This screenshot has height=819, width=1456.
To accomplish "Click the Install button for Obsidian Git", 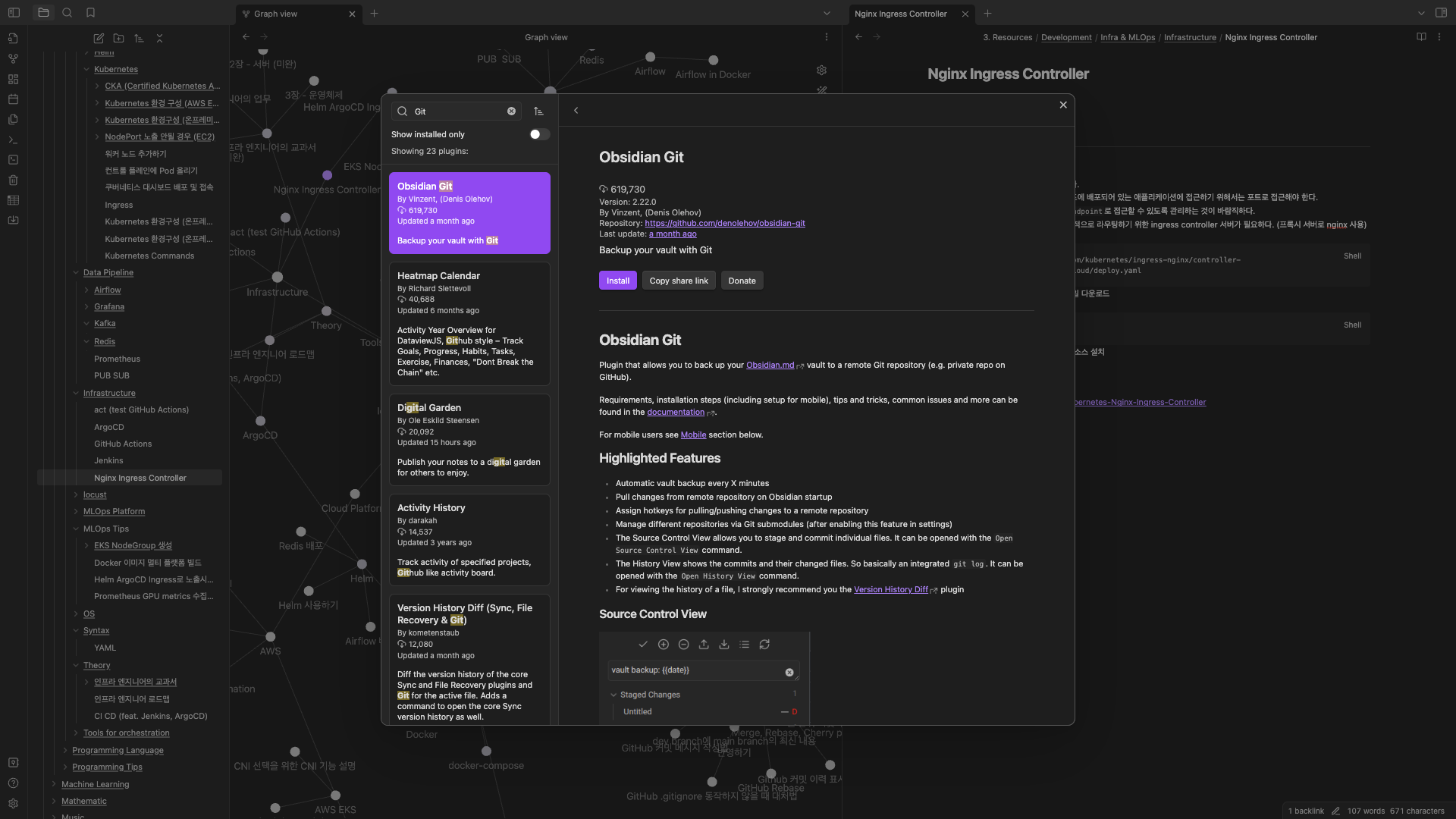I will pyautogui.click(x=617, y=281).
